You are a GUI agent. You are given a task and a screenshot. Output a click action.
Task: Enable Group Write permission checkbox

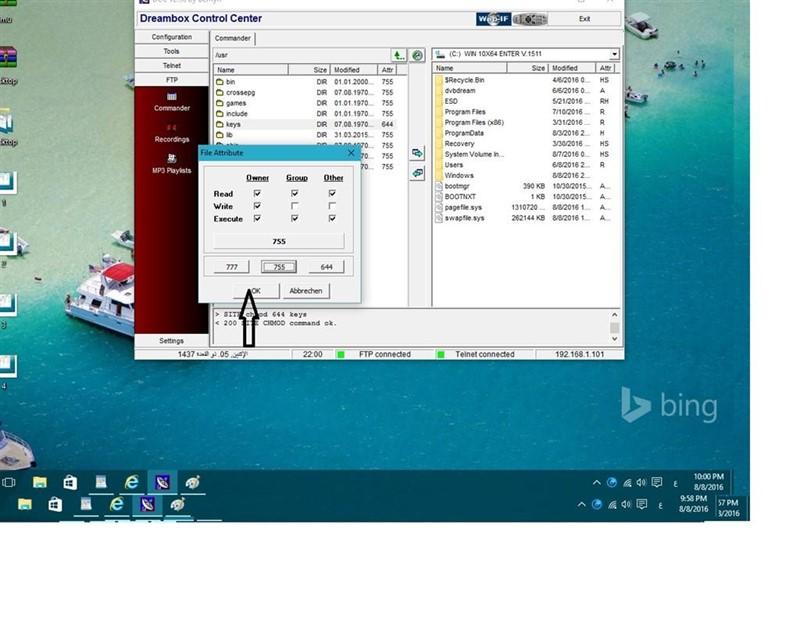(294, 206)
